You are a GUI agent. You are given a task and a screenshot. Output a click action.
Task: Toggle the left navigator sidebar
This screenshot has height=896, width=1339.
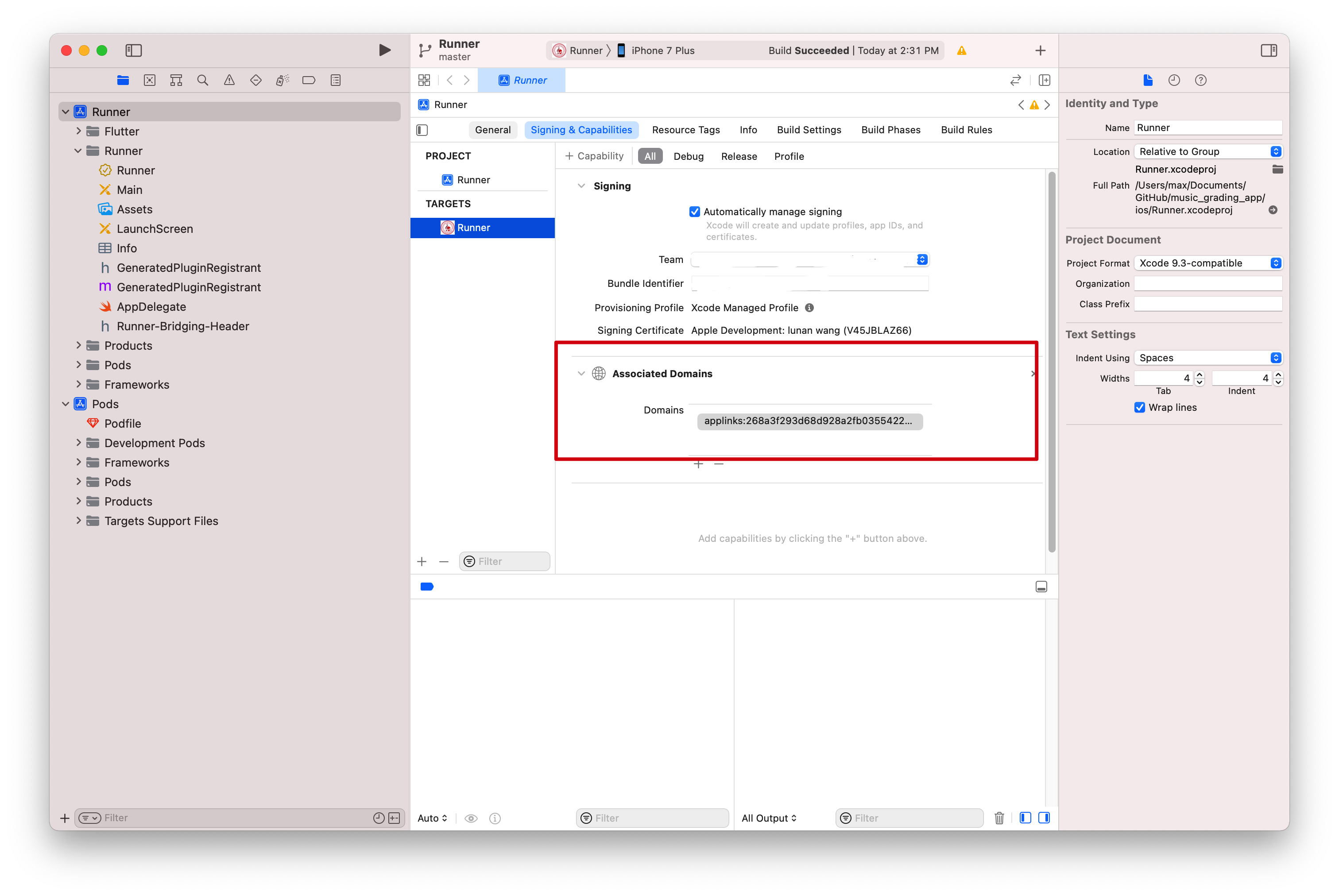(134, 50)
